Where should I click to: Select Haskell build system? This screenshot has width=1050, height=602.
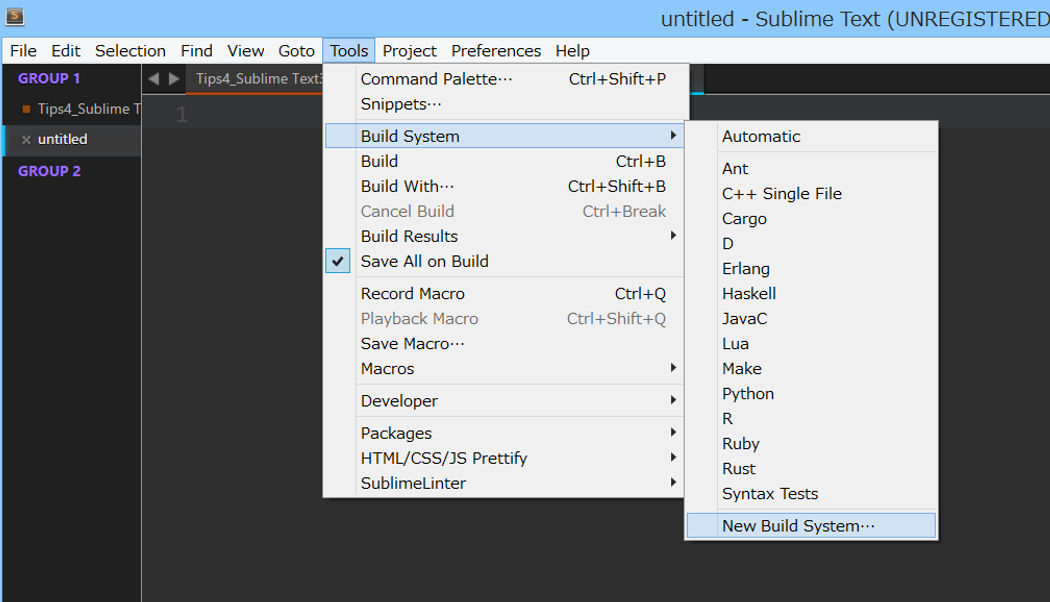[x=811, y=293]
